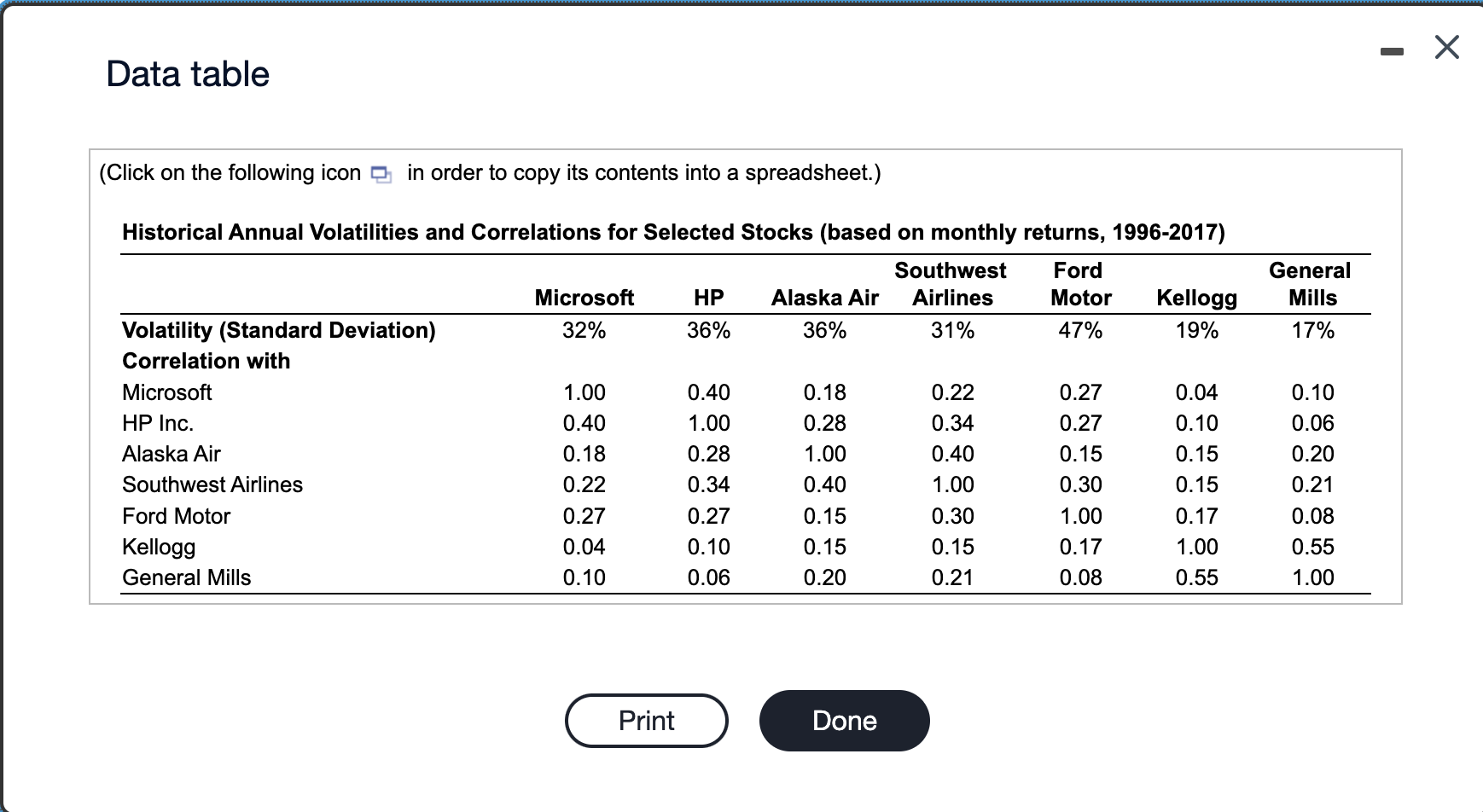The width and height of the screenshot is (1483, 812).
Task: Click the Print button
Action: coord(646,721)
